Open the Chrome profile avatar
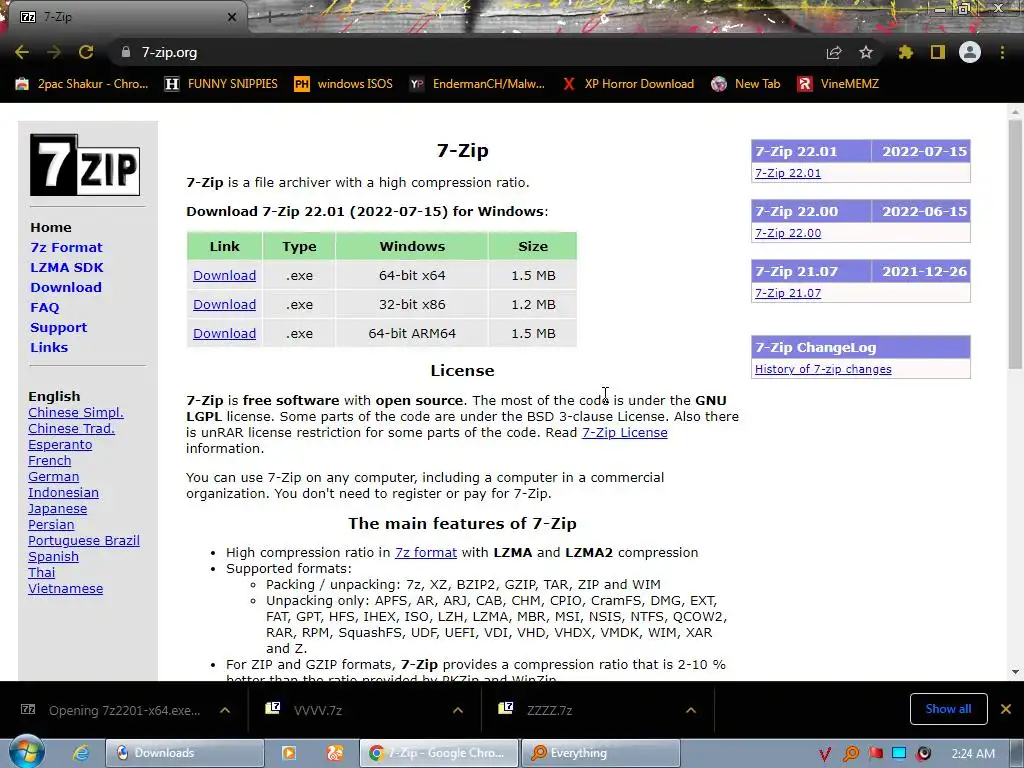Image resolution: width=1024 pixels, height=768 pixels. 970,52
